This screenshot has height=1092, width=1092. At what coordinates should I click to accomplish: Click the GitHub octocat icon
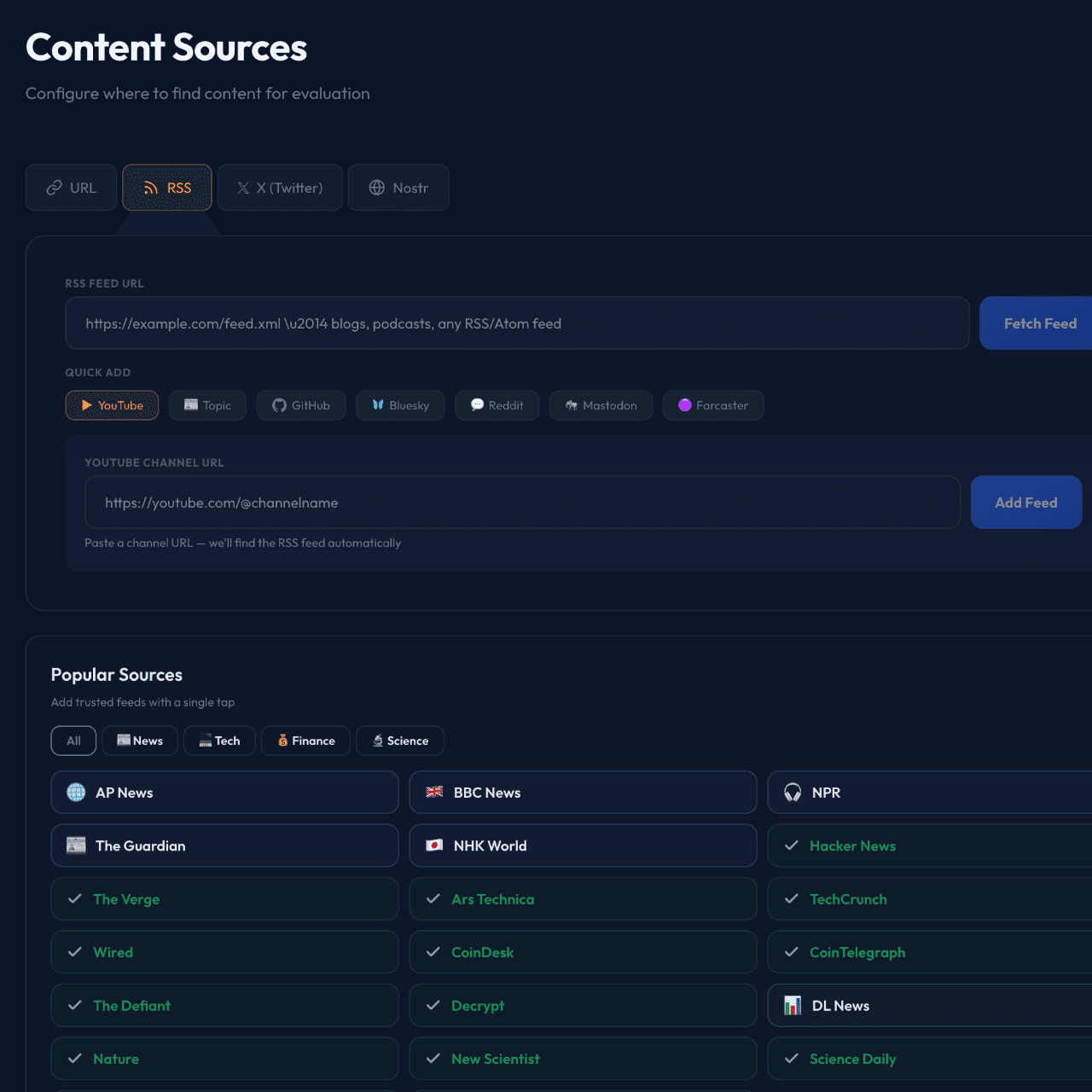click(279, 405)
